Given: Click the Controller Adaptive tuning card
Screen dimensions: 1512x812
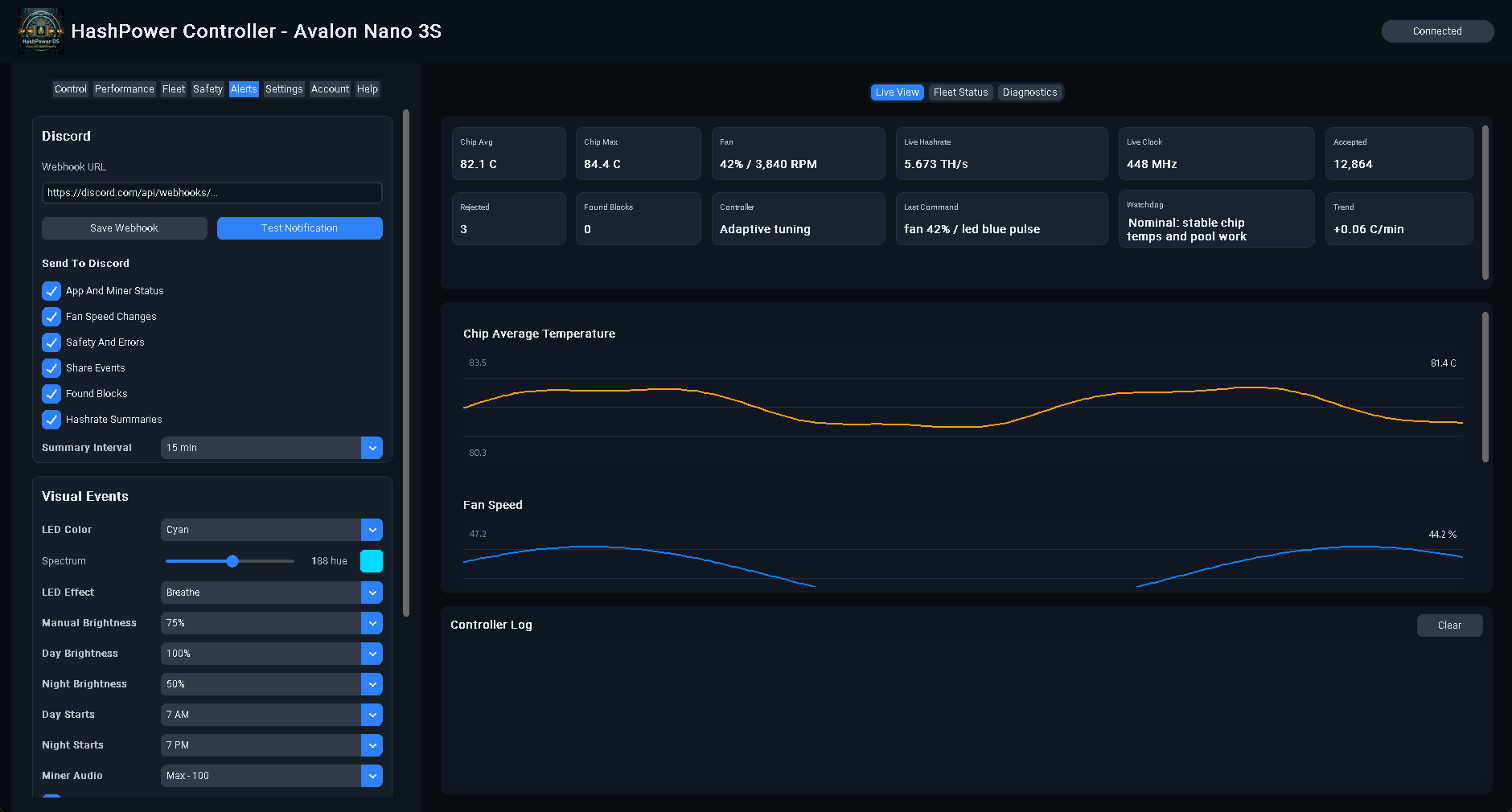Looking at the screenshot, I should (x=799, y=219).
